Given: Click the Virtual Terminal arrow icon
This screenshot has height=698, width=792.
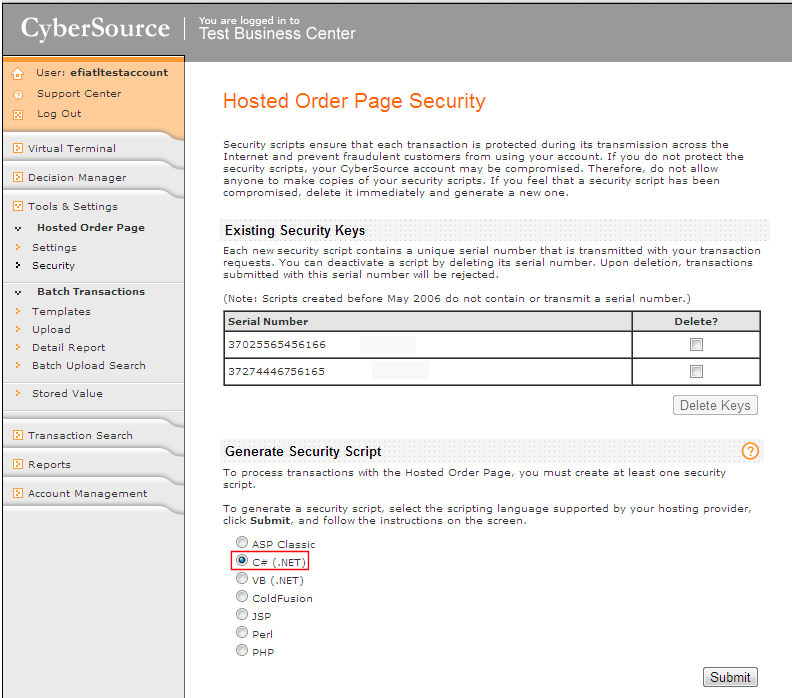Looking at the screenshot, I should pos(18,148).
